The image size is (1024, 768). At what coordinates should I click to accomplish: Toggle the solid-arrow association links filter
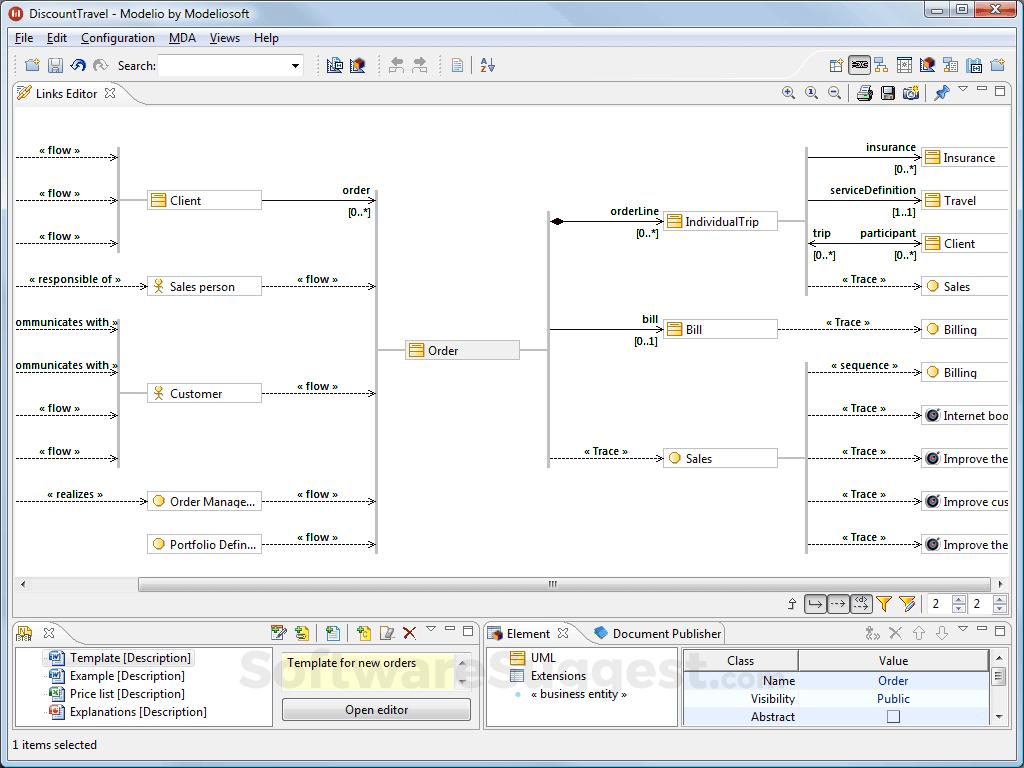tap(815, 604)
